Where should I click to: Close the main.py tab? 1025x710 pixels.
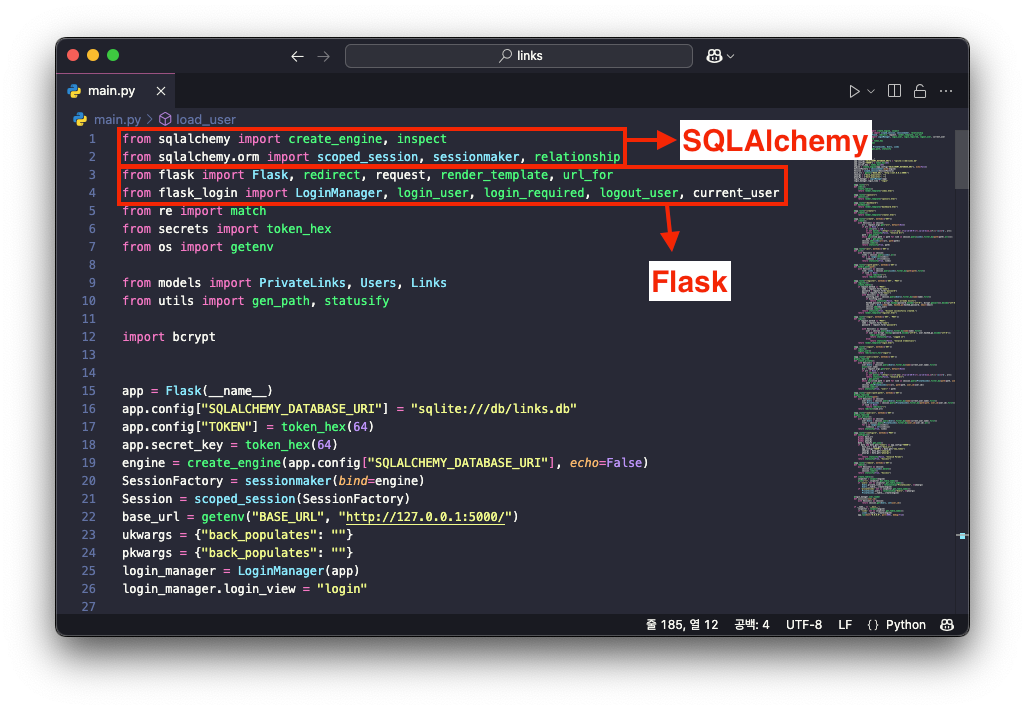click(x=161, y=91)
